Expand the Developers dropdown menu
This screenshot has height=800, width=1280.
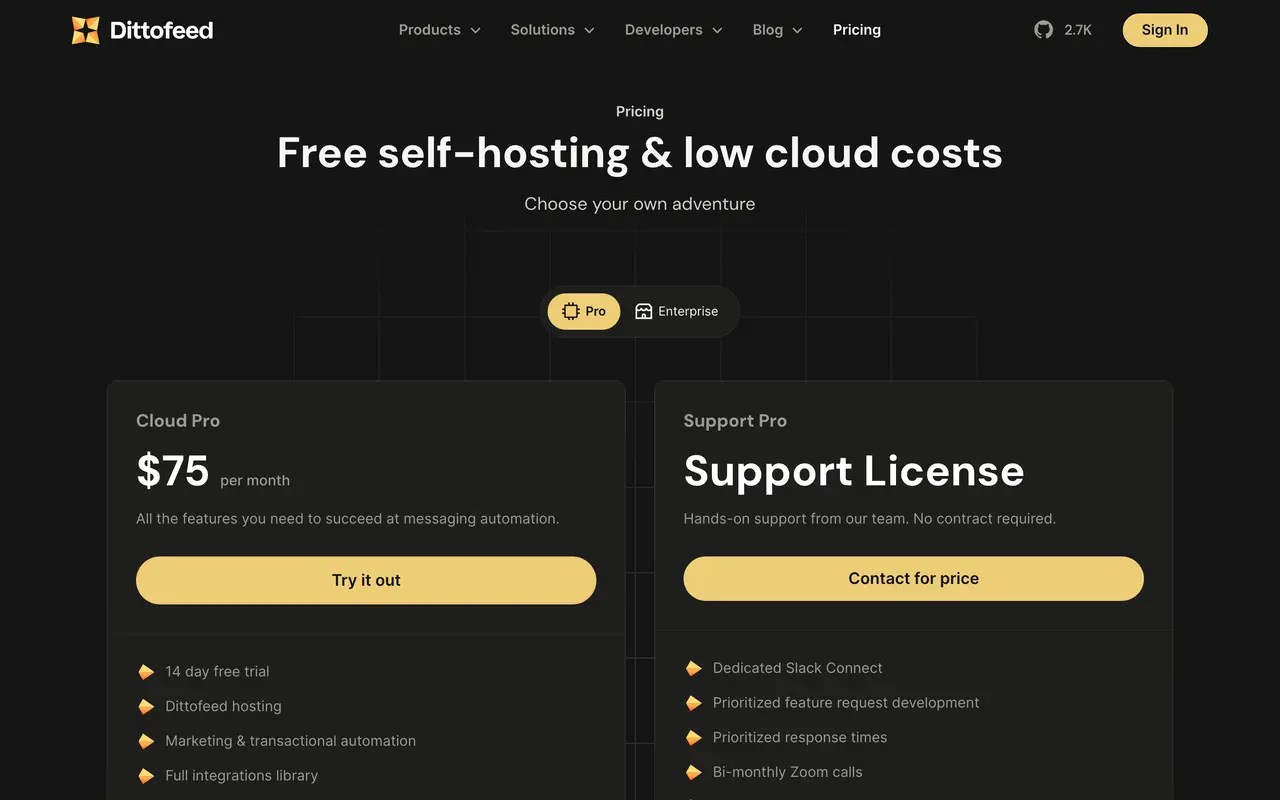(x=674, y=30)
